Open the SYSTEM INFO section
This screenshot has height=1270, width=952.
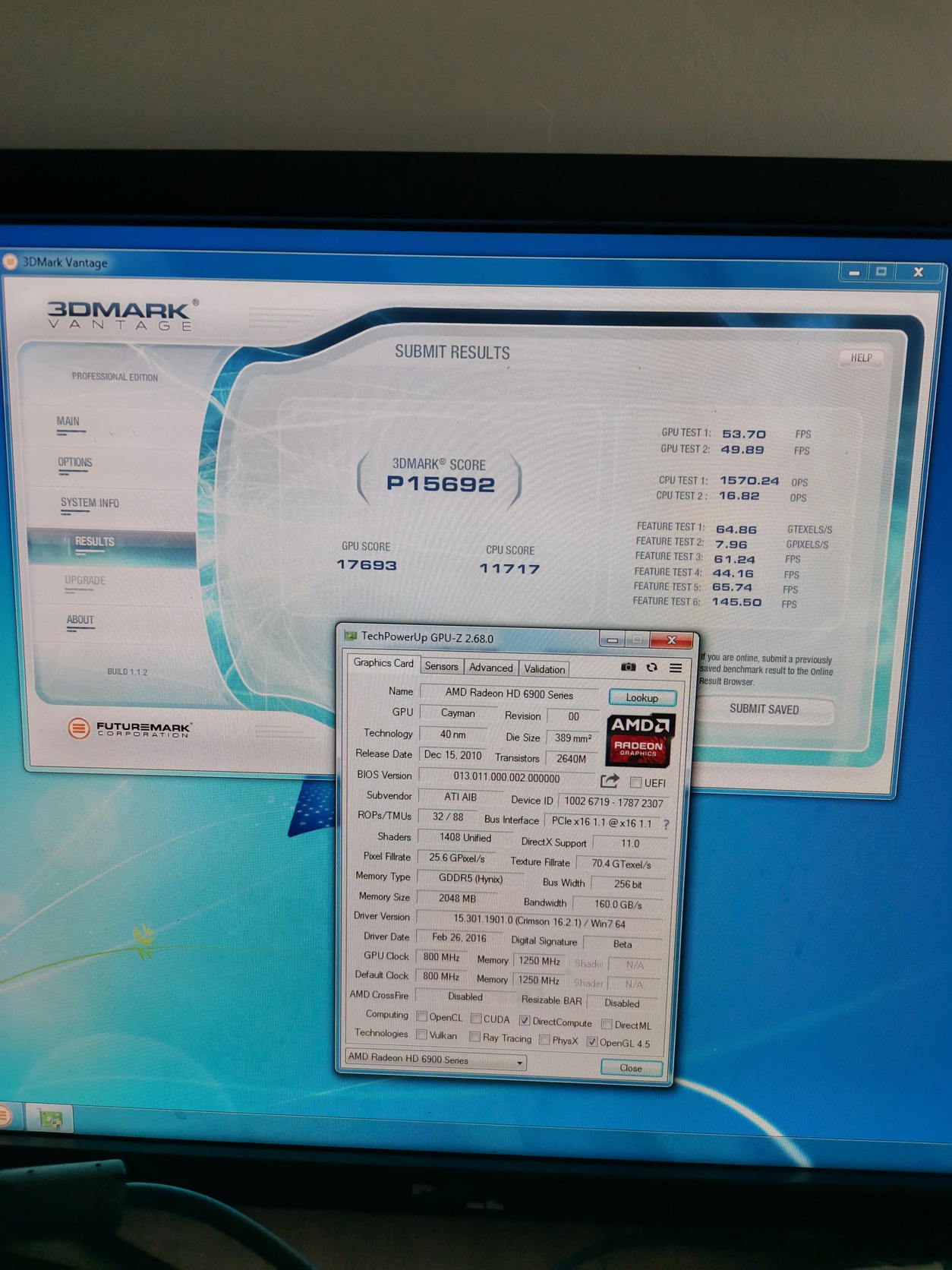point(90,503)
